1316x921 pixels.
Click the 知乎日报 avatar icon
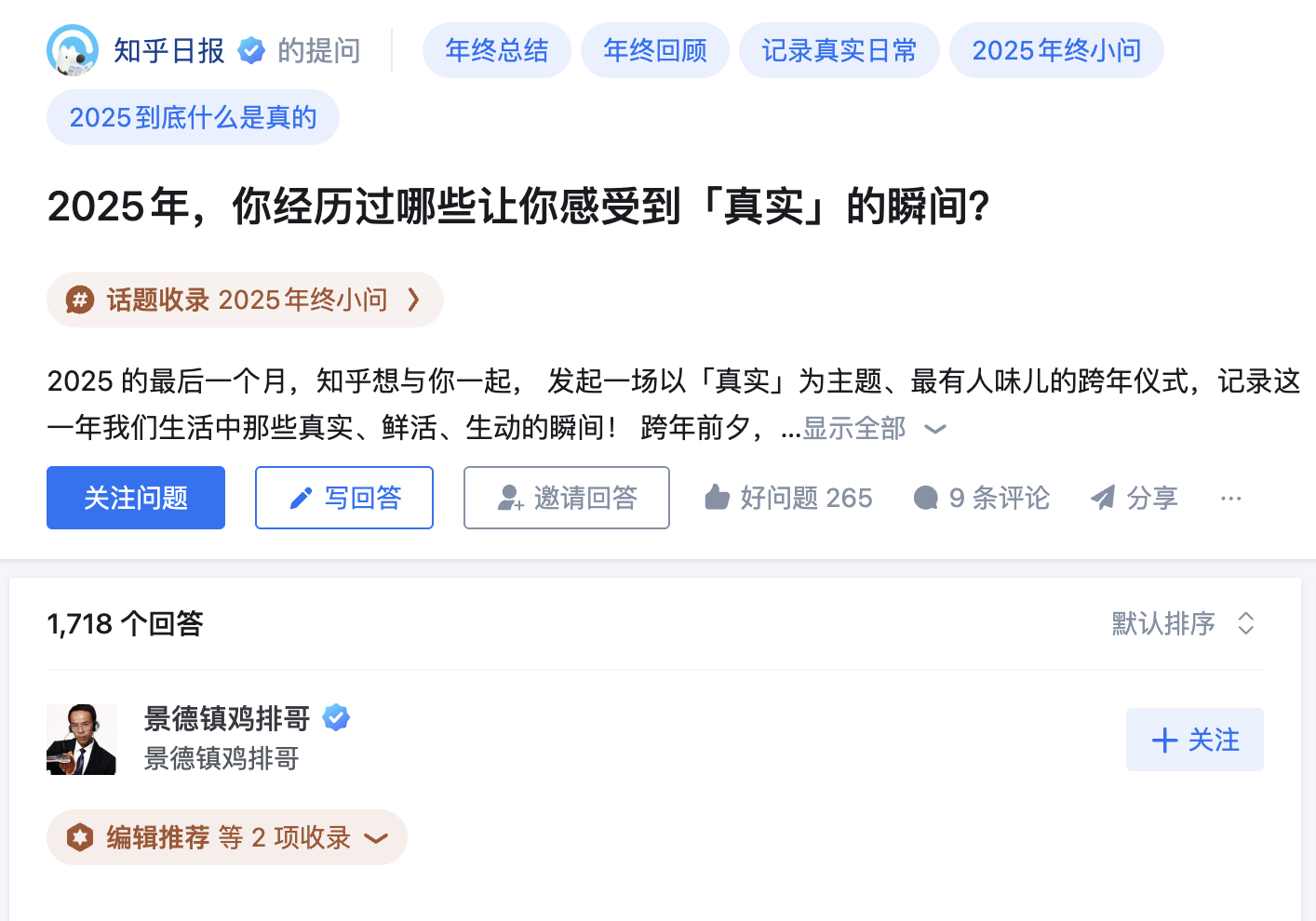[x=73, y=50]
